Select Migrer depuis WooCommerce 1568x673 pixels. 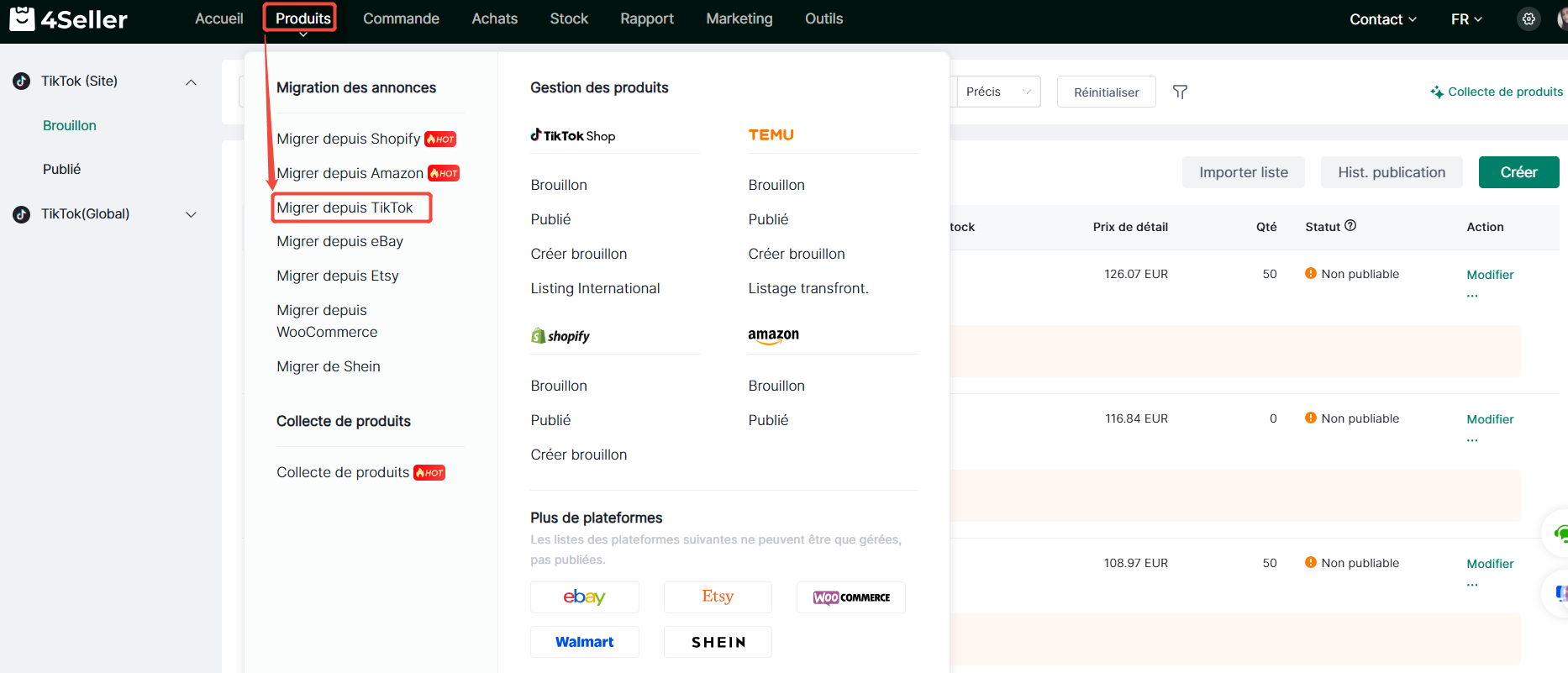[x=328, y=321]
